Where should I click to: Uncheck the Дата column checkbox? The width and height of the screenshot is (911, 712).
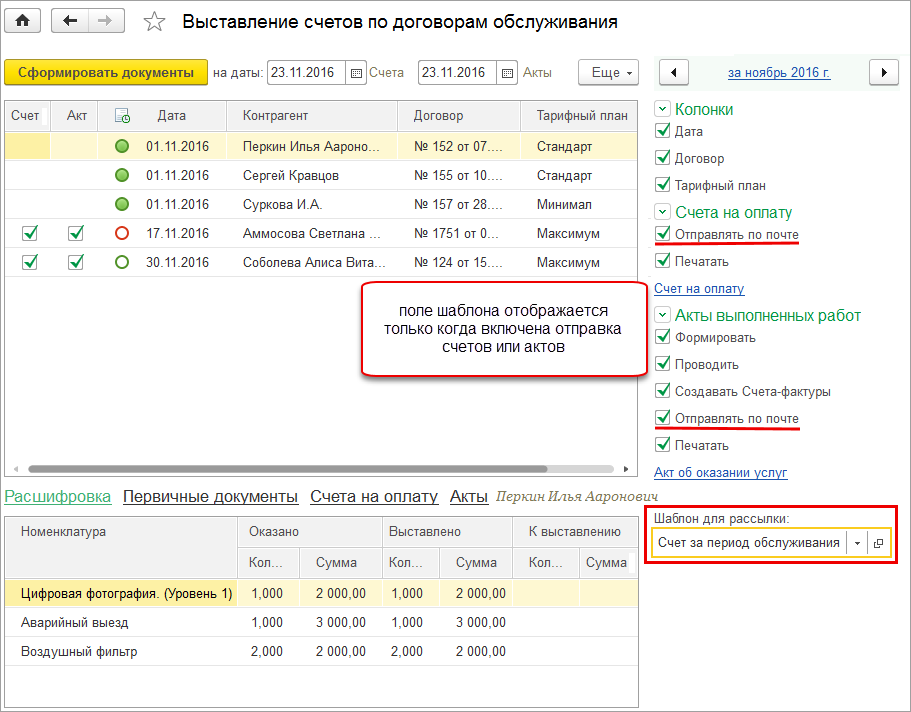pyautogui.click(x=662, y=131)
